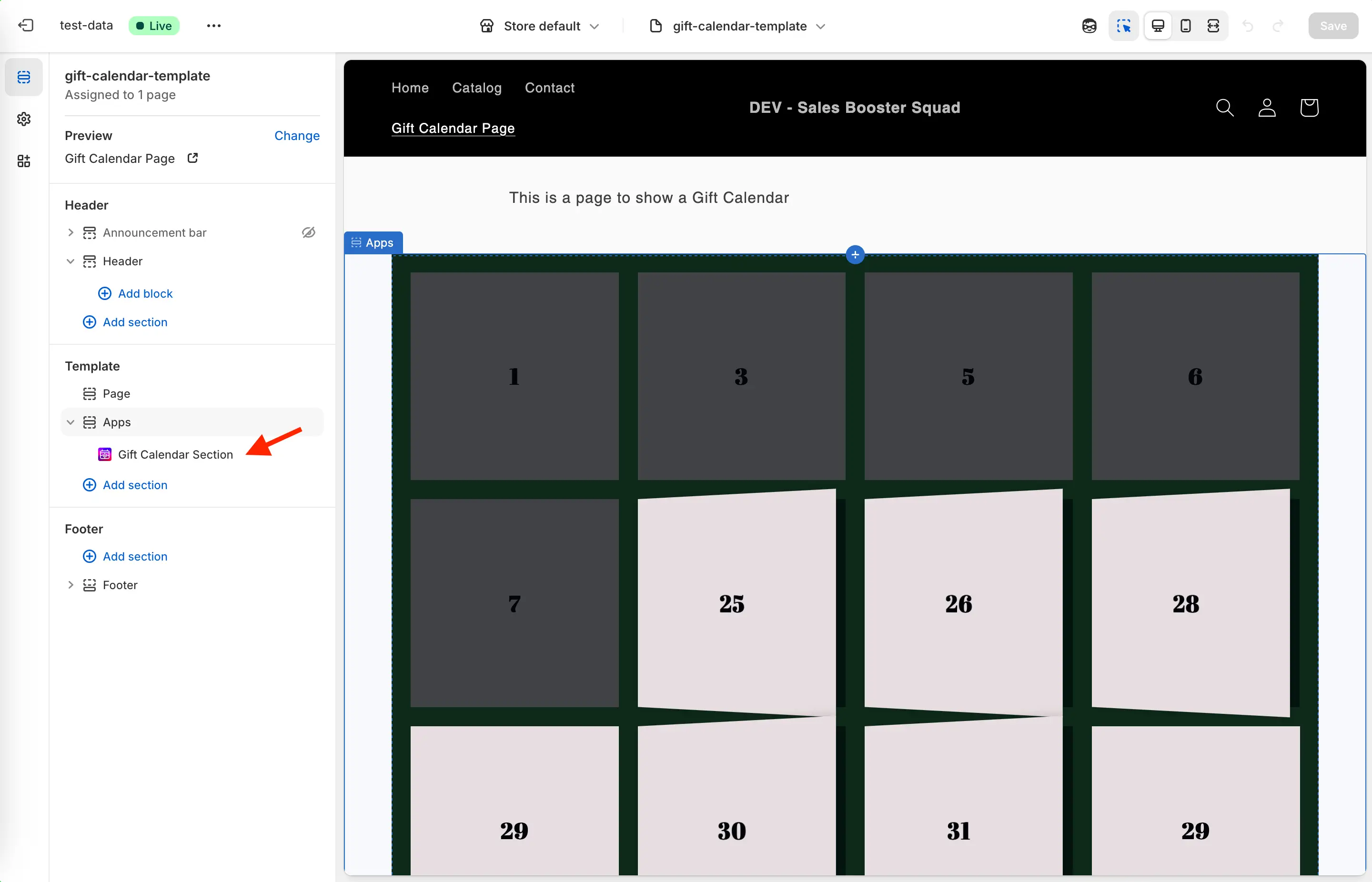This screenshot has height=882, width=1372.
Task: Select Gift Calendar Section block
Action: pyautogui.click(x=175, y=454)
